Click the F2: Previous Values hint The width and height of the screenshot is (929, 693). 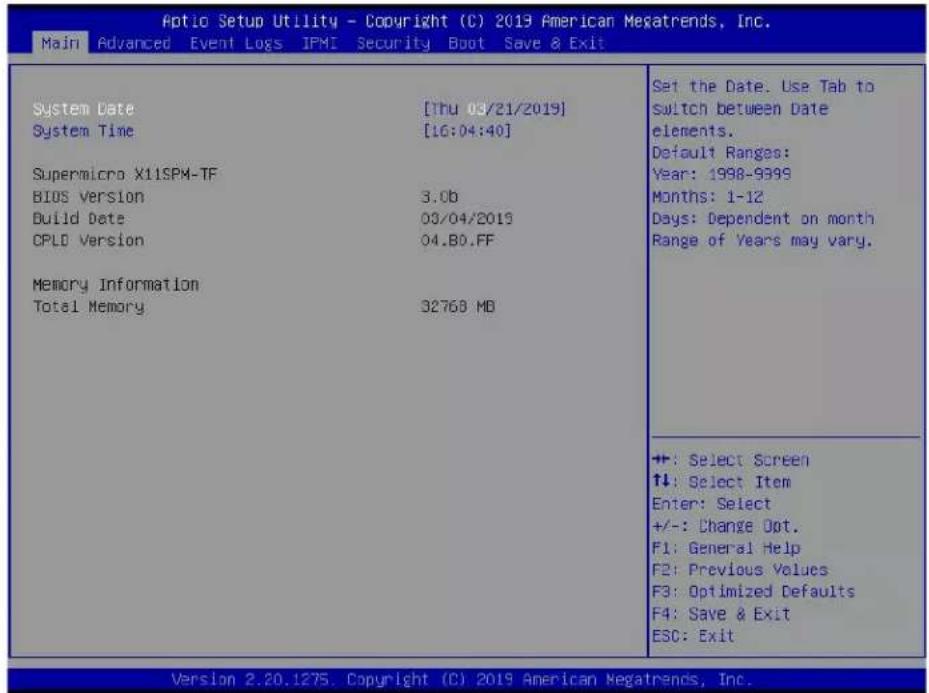(x=740, y=570)
